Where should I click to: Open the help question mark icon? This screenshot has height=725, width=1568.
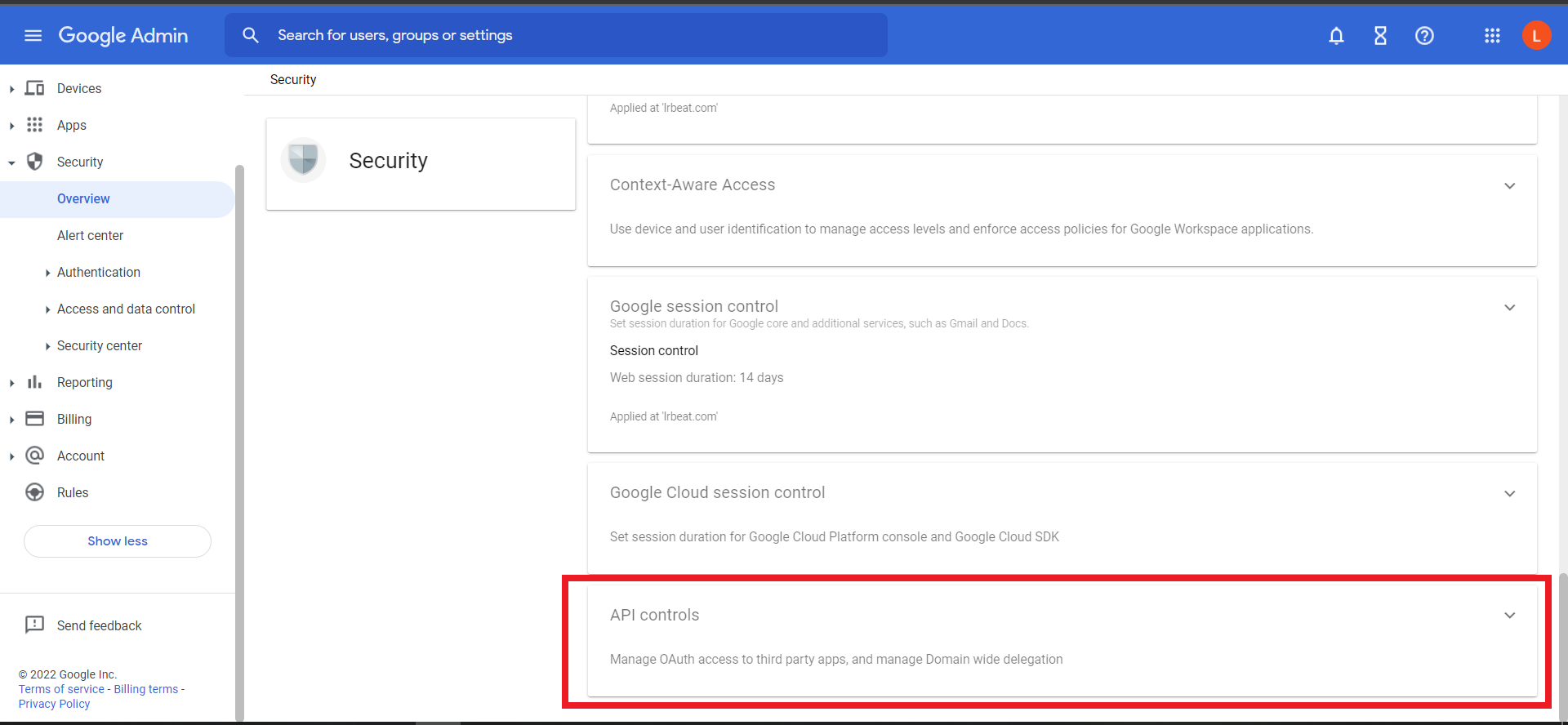coord(1424,36)
